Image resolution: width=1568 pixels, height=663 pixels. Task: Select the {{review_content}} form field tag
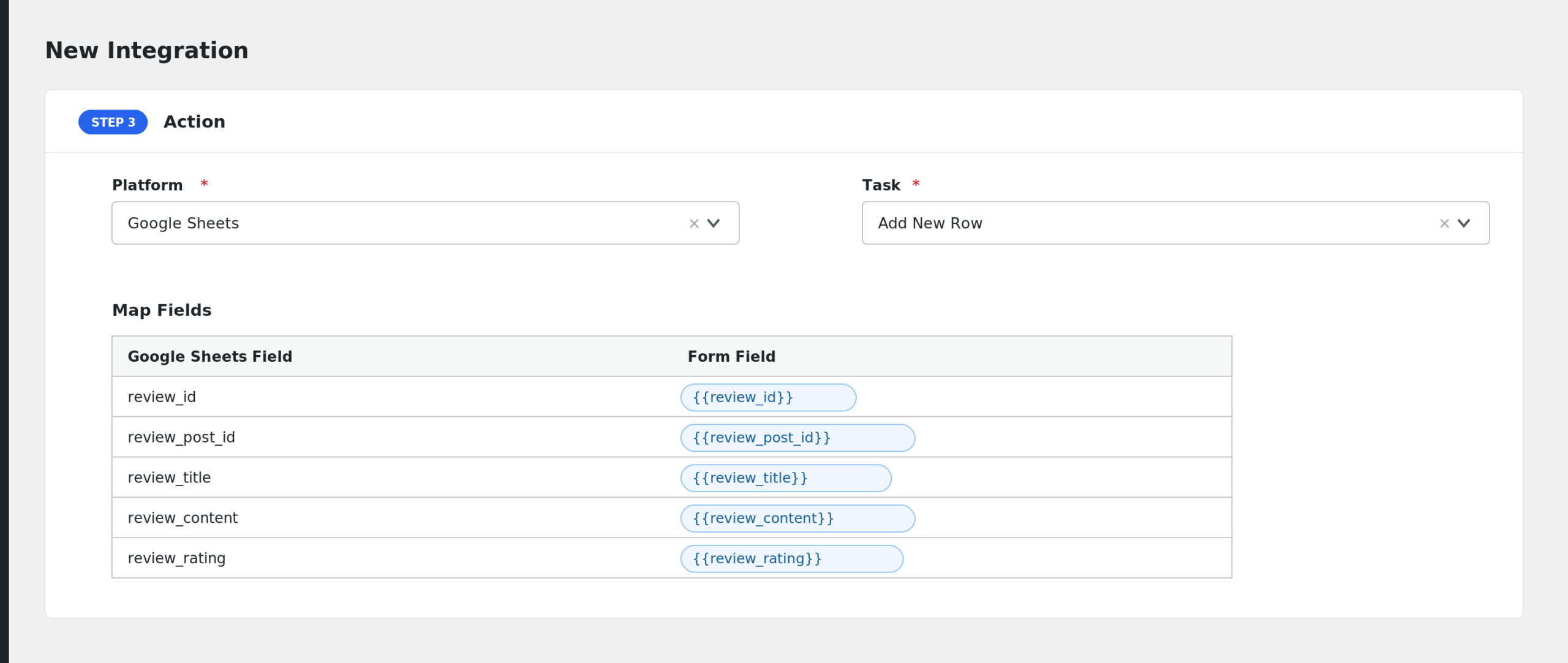(x=797, y=519)
